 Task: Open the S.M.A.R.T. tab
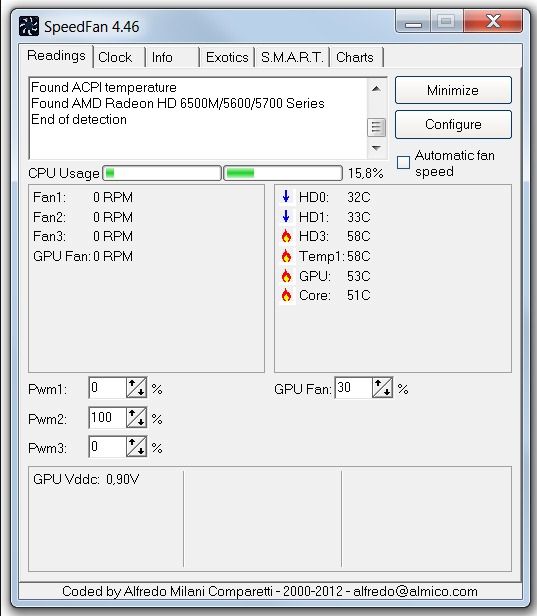pos(292,57)
